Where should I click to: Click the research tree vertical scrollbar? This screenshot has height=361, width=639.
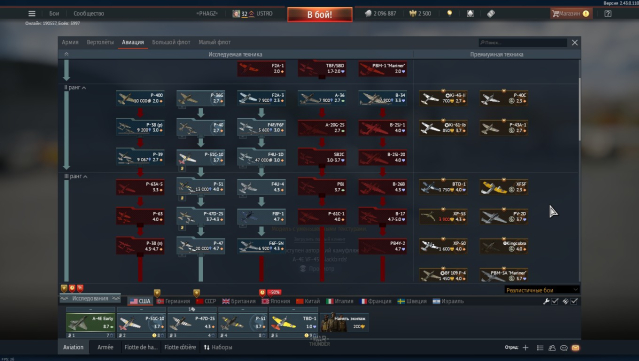pyautogui.click(x=579, y=110)
